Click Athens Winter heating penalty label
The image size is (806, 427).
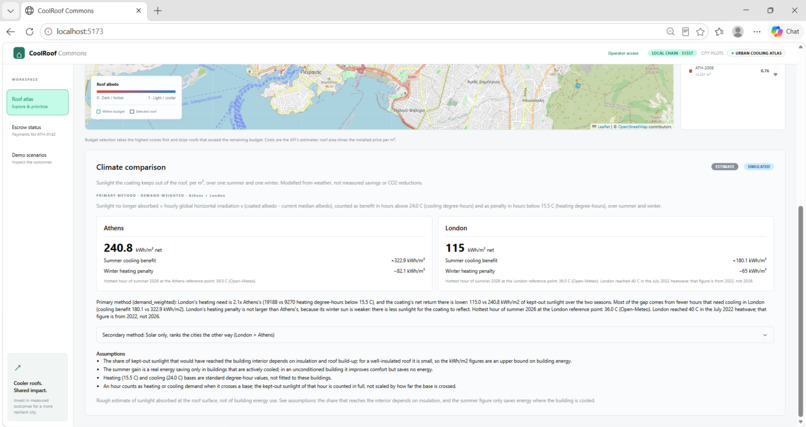[x=129, y=271]
